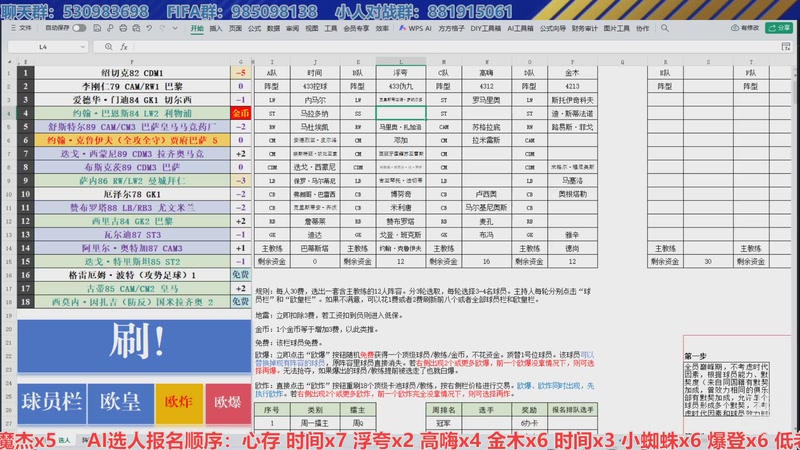Switch to the 视图 ribbon tab
The height and width of the screenshot is (450, 800).
tap(312, 29)
